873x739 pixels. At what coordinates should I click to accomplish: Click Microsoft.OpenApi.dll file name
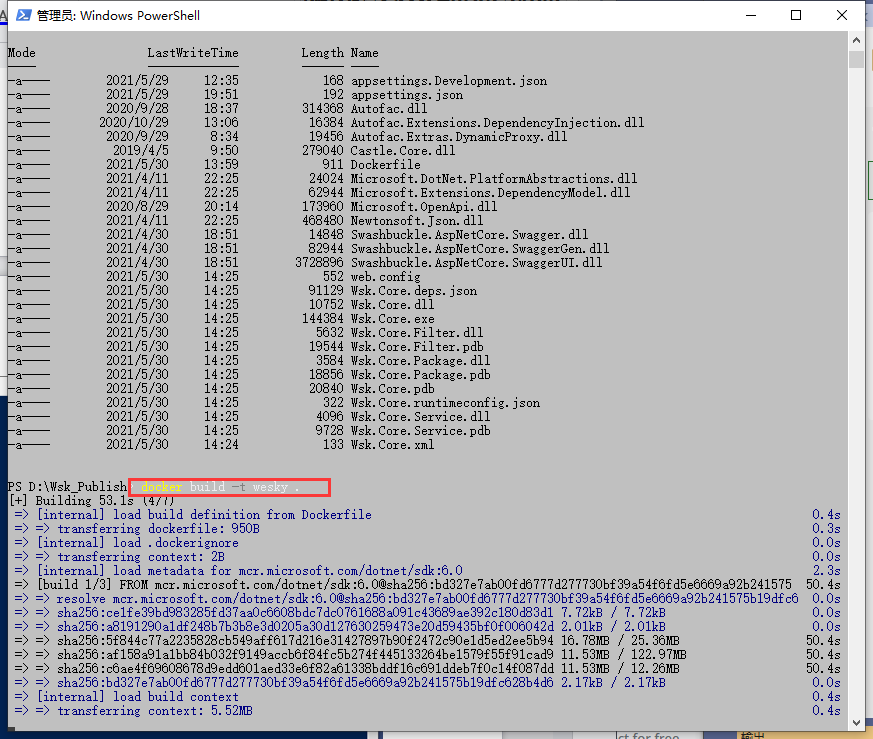pyautogui.click(x=424, y=207)
